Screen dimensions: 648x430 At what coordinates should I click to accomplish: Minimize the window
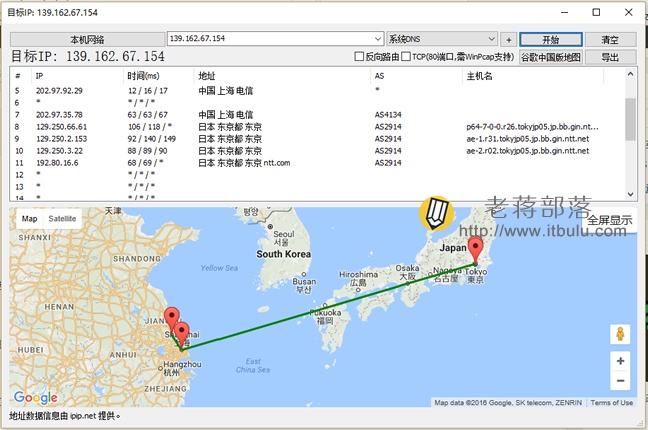point(565,12)
